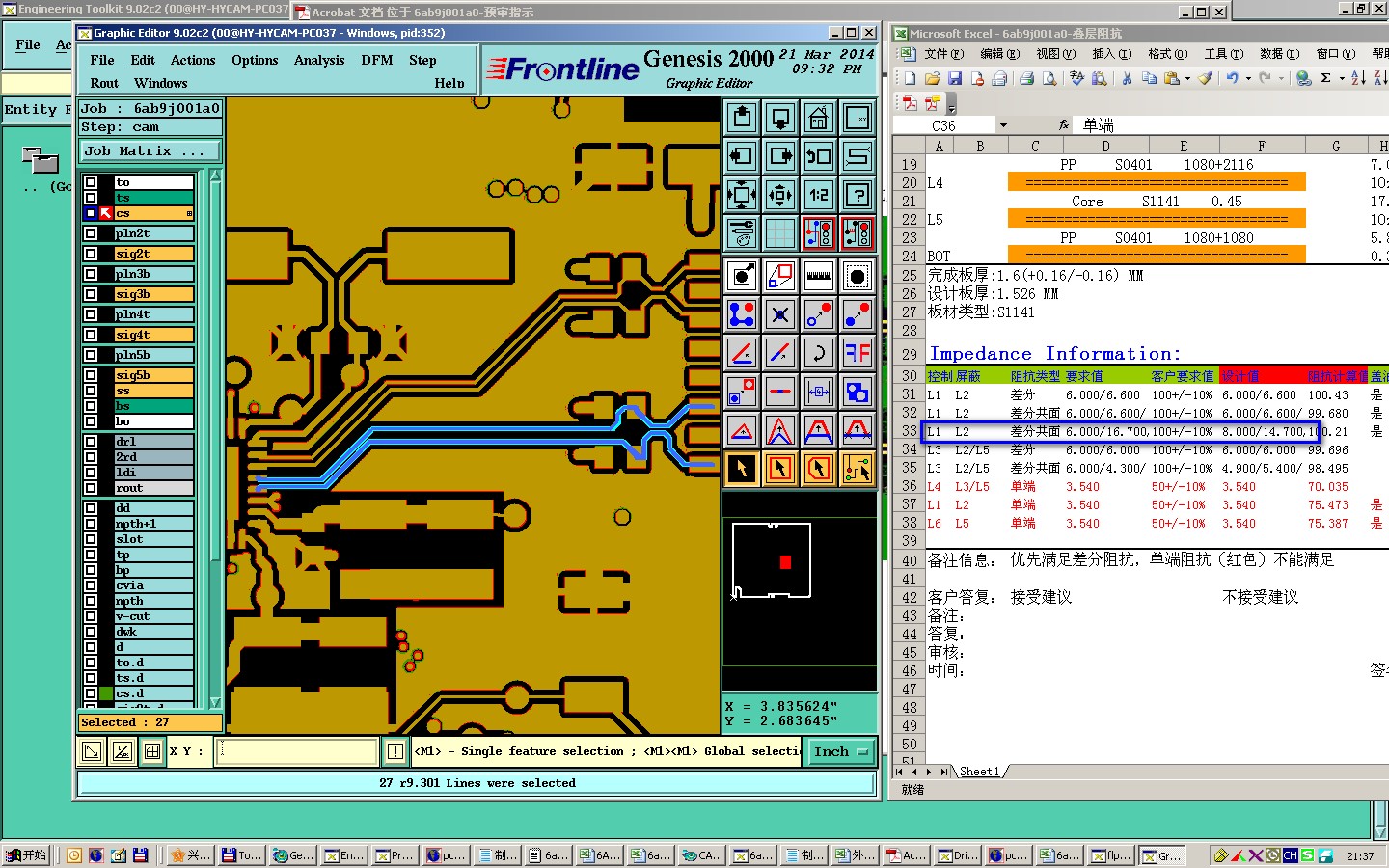Click the net selection arrow icon
The height and width of the screenshot is (868, 1389).
coord(857,469)
